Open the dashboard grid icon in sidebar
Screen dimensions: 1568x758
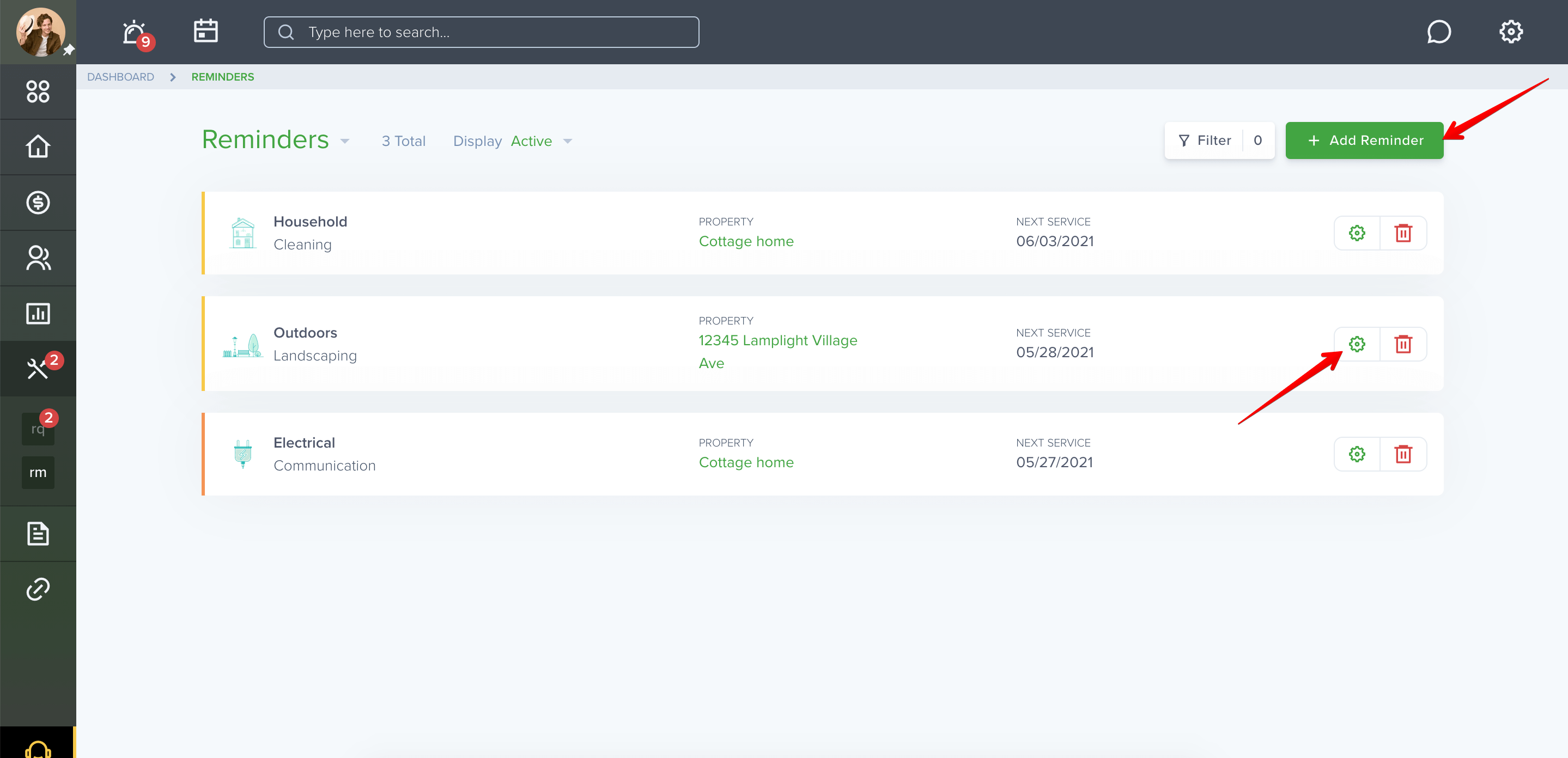pos(38,91)
